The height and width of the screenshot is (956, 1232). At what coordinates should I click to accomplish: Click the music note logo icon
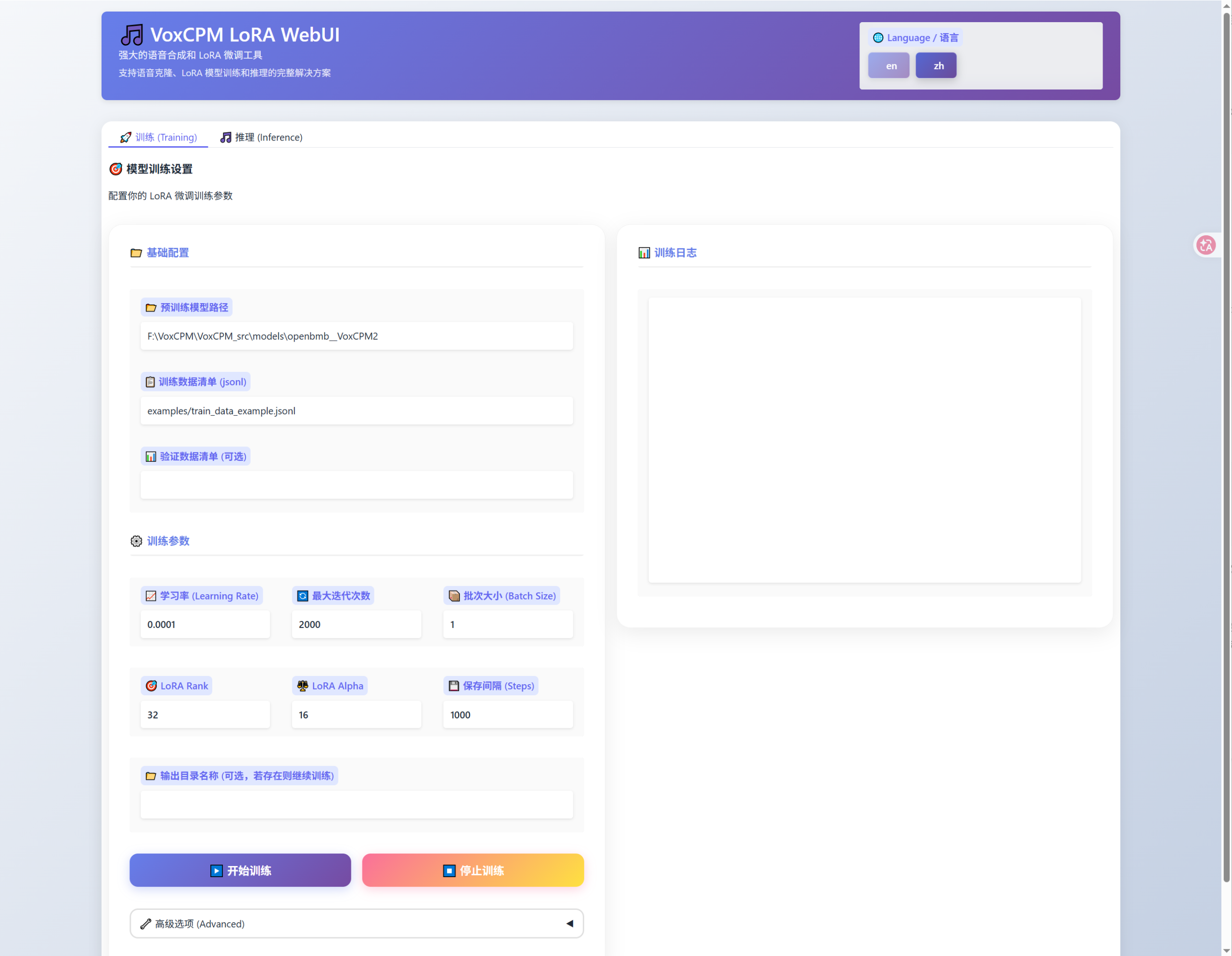point(132,35)
